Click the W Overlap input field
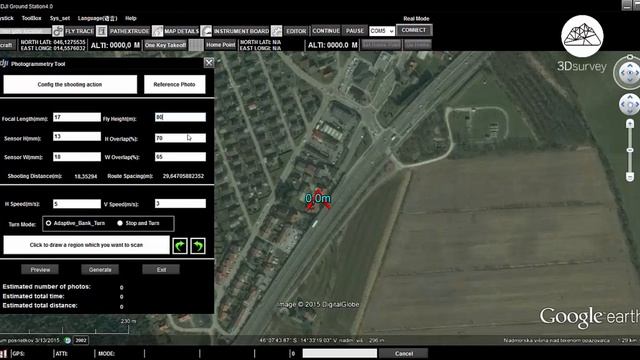The image size is (640, 360). point(180,157)
